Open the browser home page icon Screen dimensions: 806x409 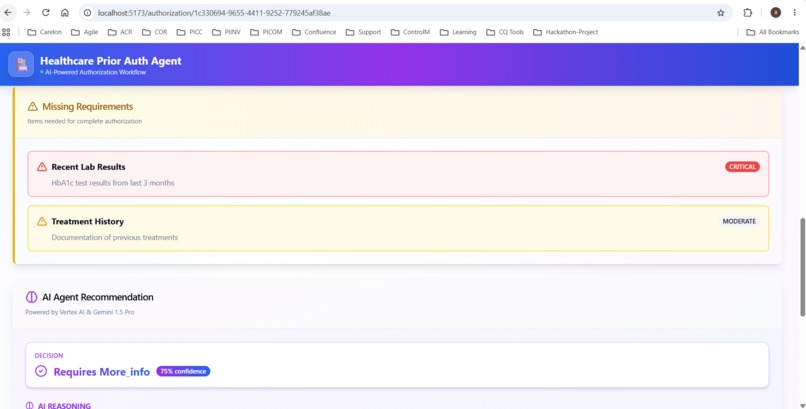pyautogui.click(x=65, y=12)
